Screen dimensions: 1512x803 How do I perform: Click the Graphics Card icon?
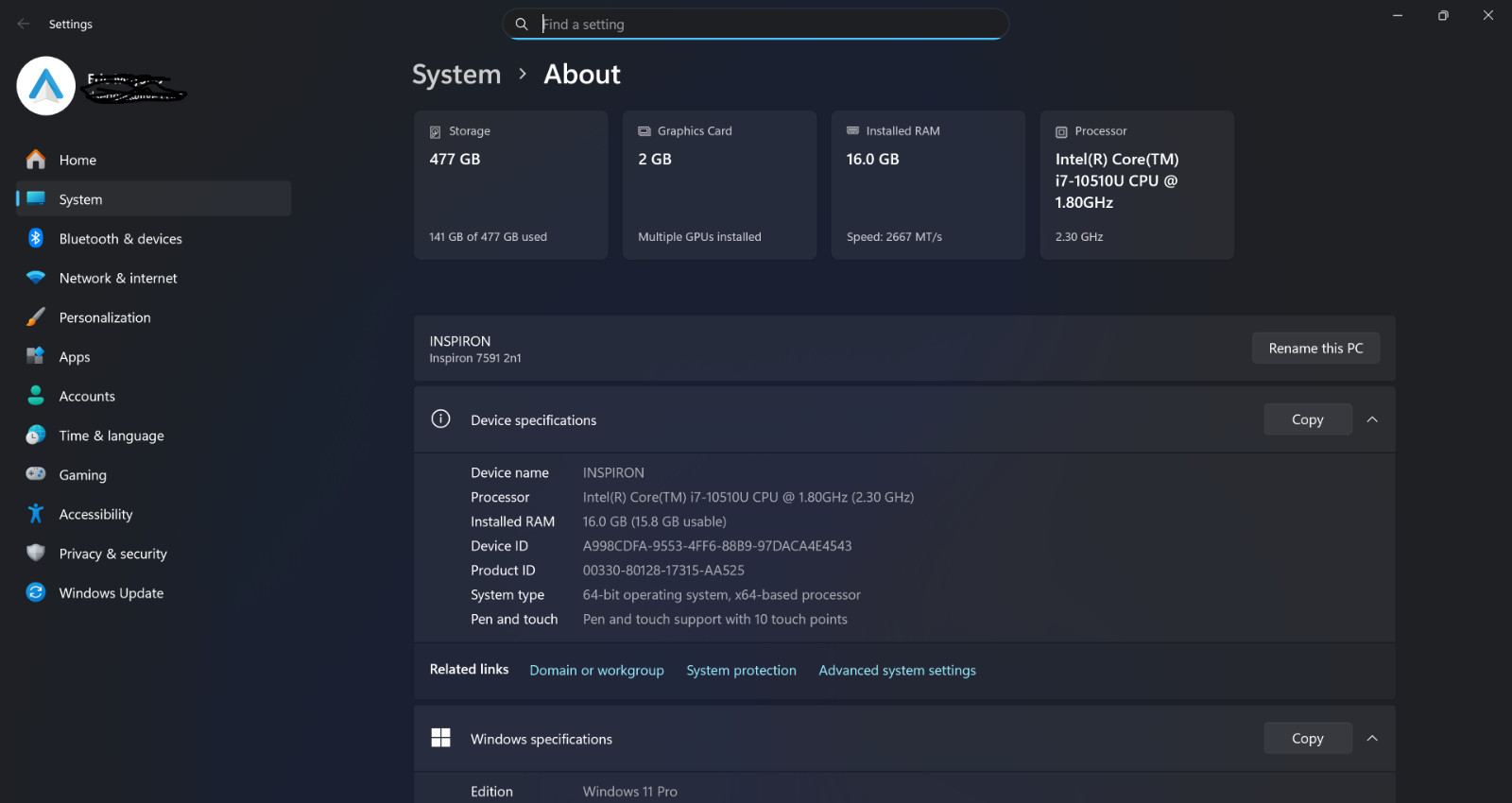coord(644,131)
